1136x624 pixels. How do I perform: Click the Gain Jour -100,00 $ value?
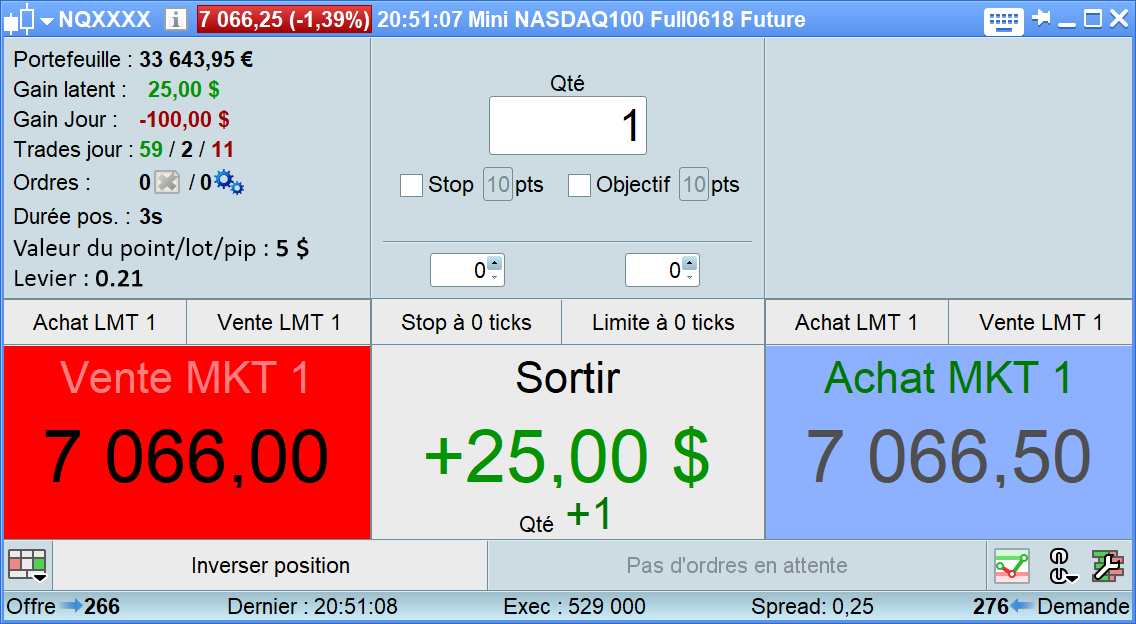184,120
